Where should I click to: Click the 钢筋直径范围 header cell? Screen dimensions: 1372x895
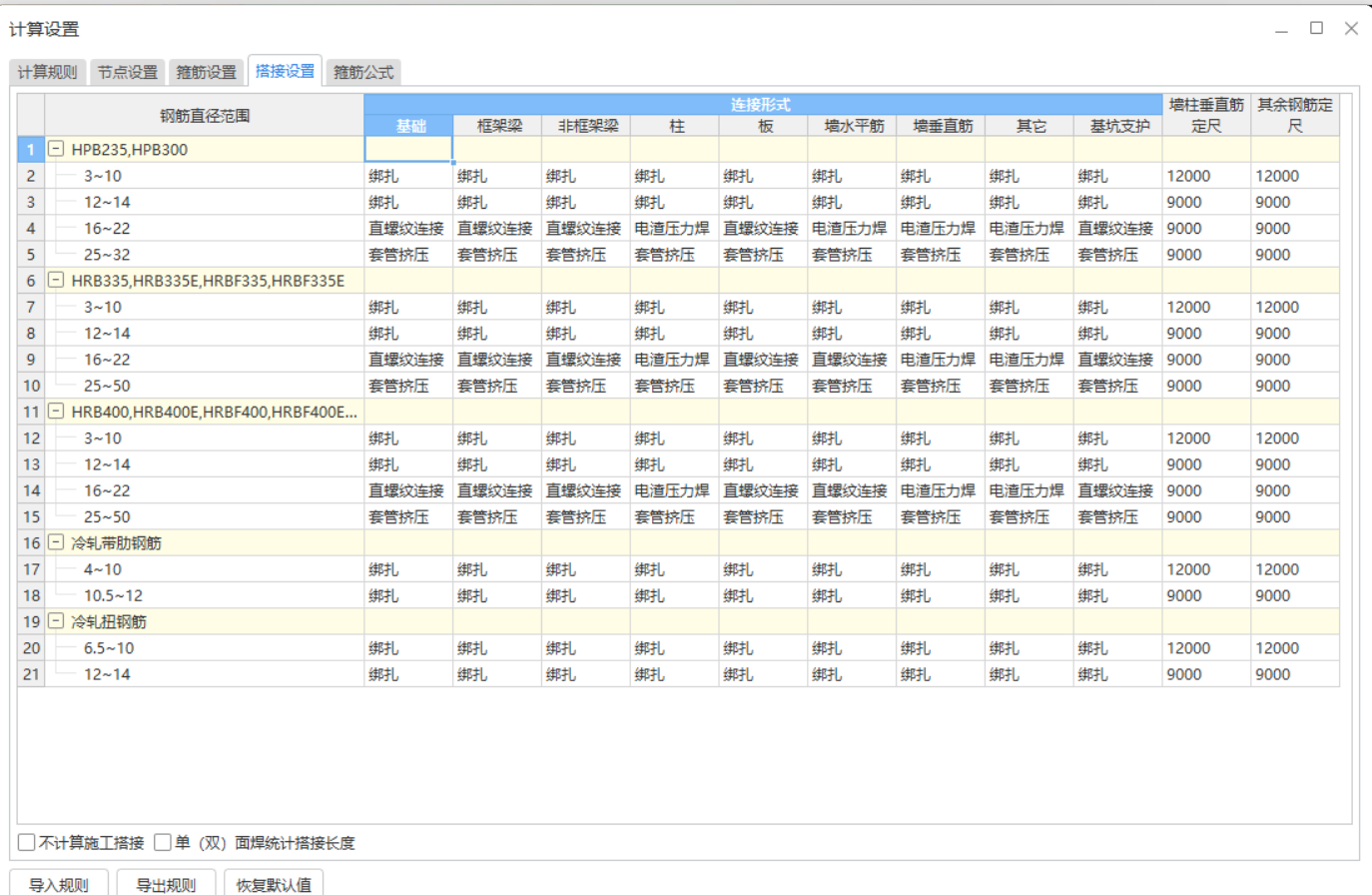tap(205, 115)
